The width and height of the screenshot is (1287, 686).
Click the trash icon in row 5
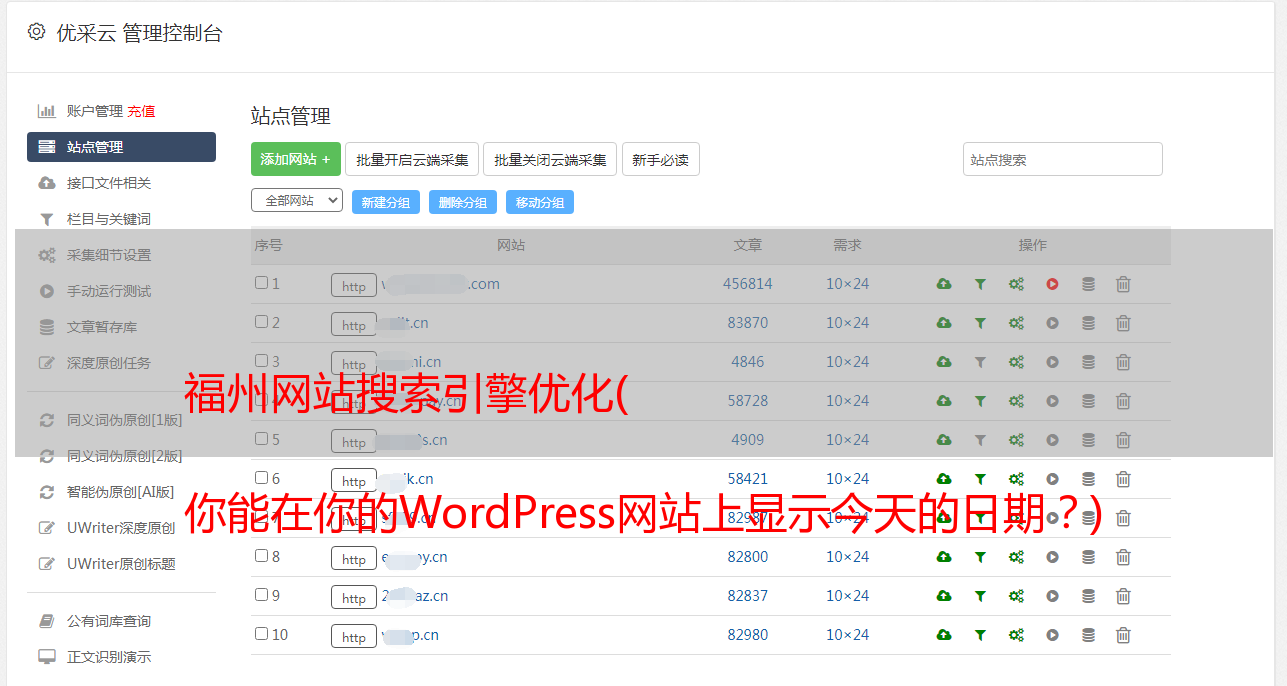tap(1123, 440)
